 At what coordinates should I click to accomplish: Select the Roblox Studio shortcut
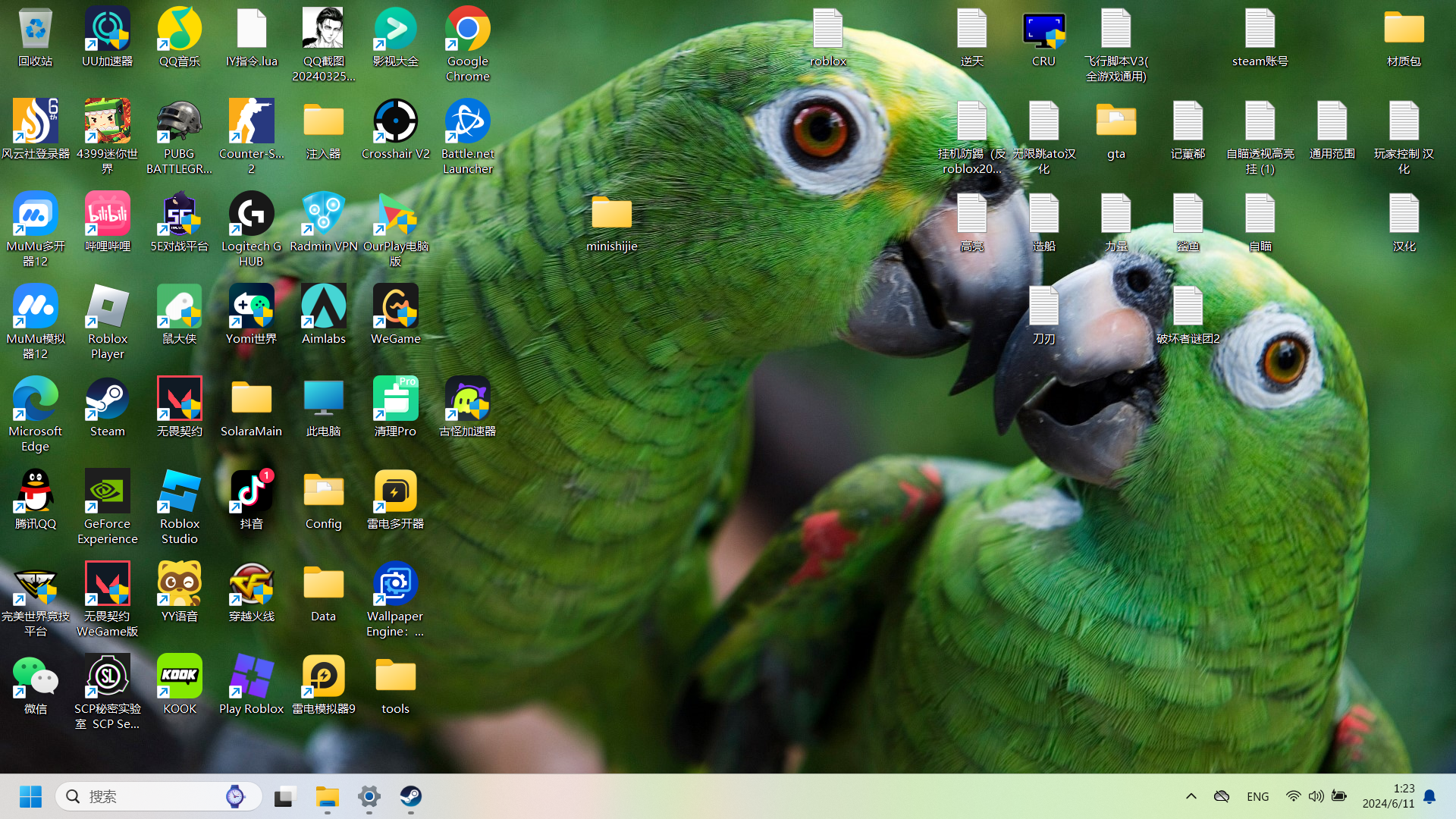point(179,492)
